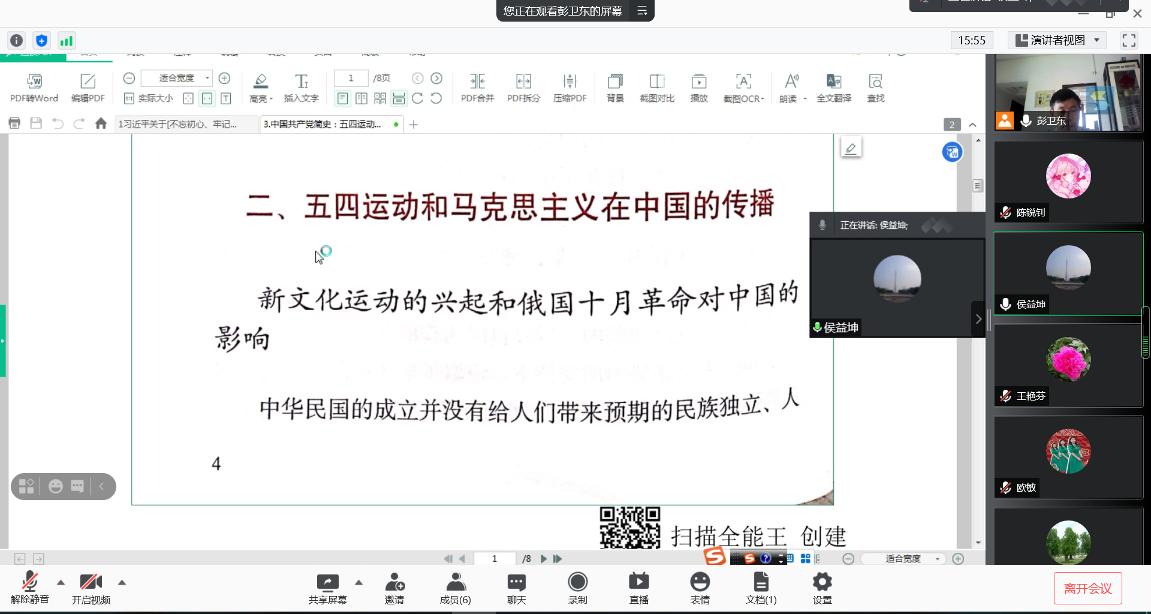Click the page number field in toolbar
This screenshot has height=614, width=1151.
[x=351, y=78]
